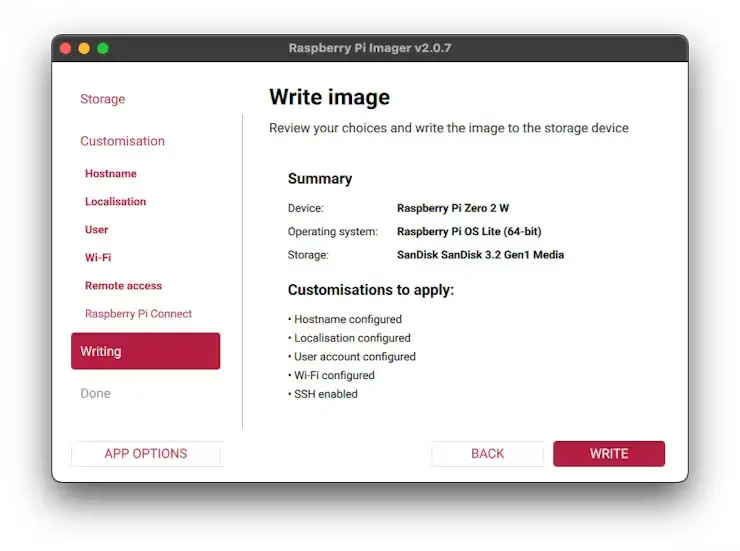Image resolution: width=740 pixels, height=551 pixels.
Task: Maximize window with green button
Action: [x=103, y=48]
